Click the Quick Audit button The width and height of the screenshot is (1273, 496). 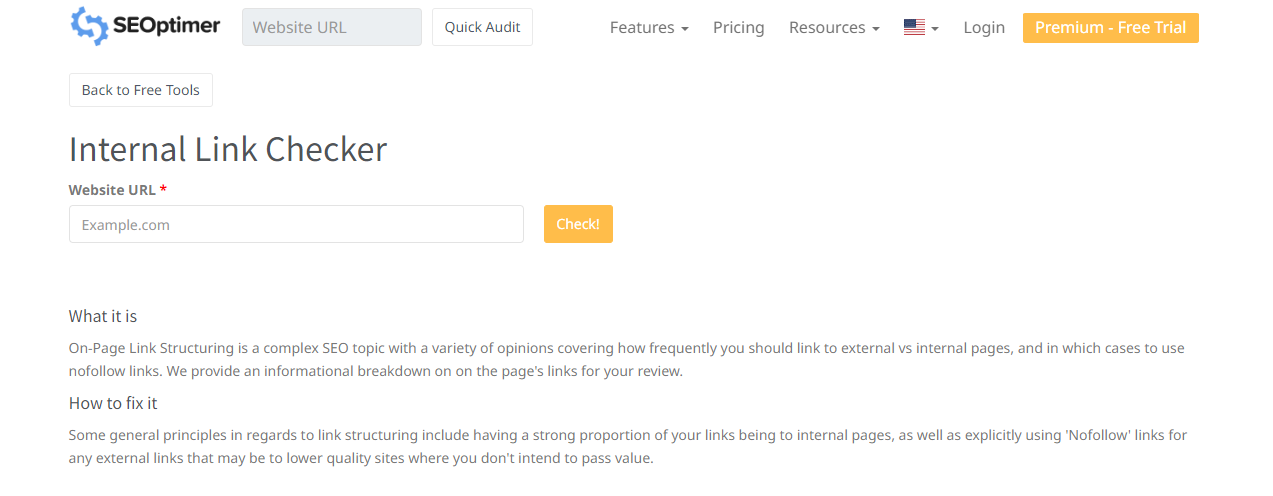tap(482, 27)
